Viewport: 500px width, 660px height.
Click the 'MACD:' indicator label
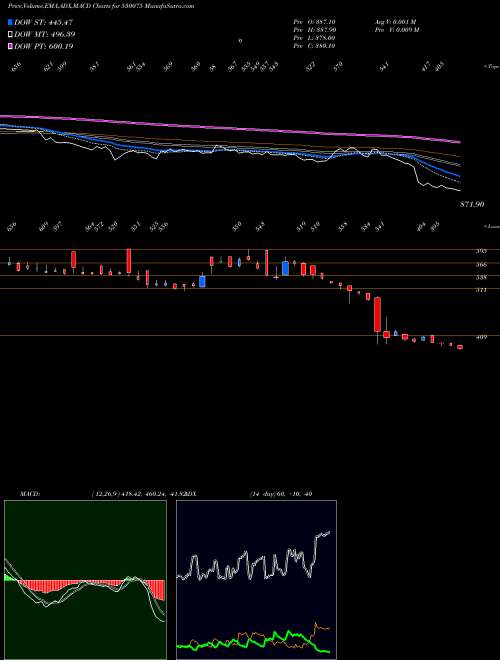coord(30,494)
